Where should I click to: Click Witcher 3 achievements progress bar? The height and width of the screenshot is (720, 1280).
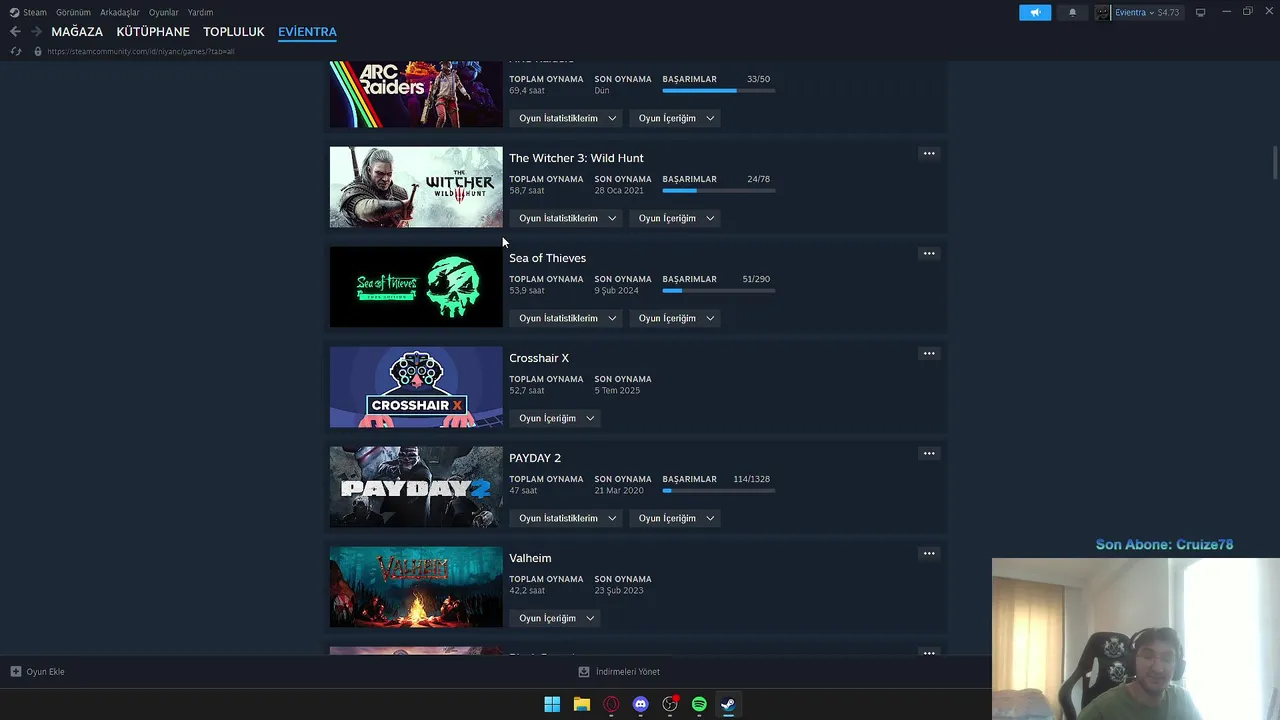tap(718, 191)
